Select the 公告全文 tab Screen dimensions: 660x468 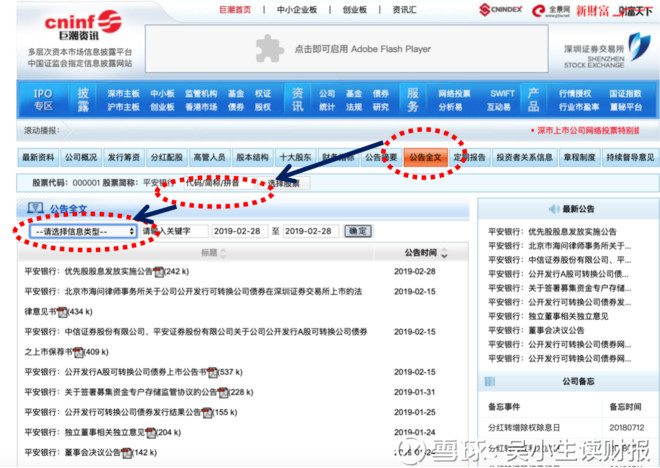coord(425,157)
